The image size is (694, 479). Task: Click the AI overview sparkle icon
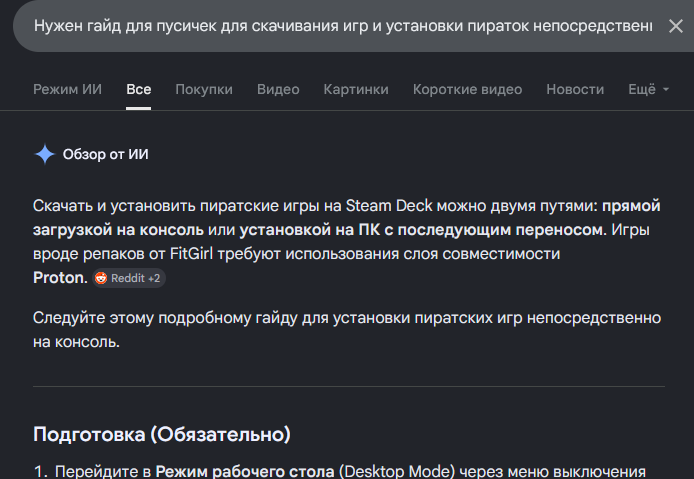coord(45,155)
